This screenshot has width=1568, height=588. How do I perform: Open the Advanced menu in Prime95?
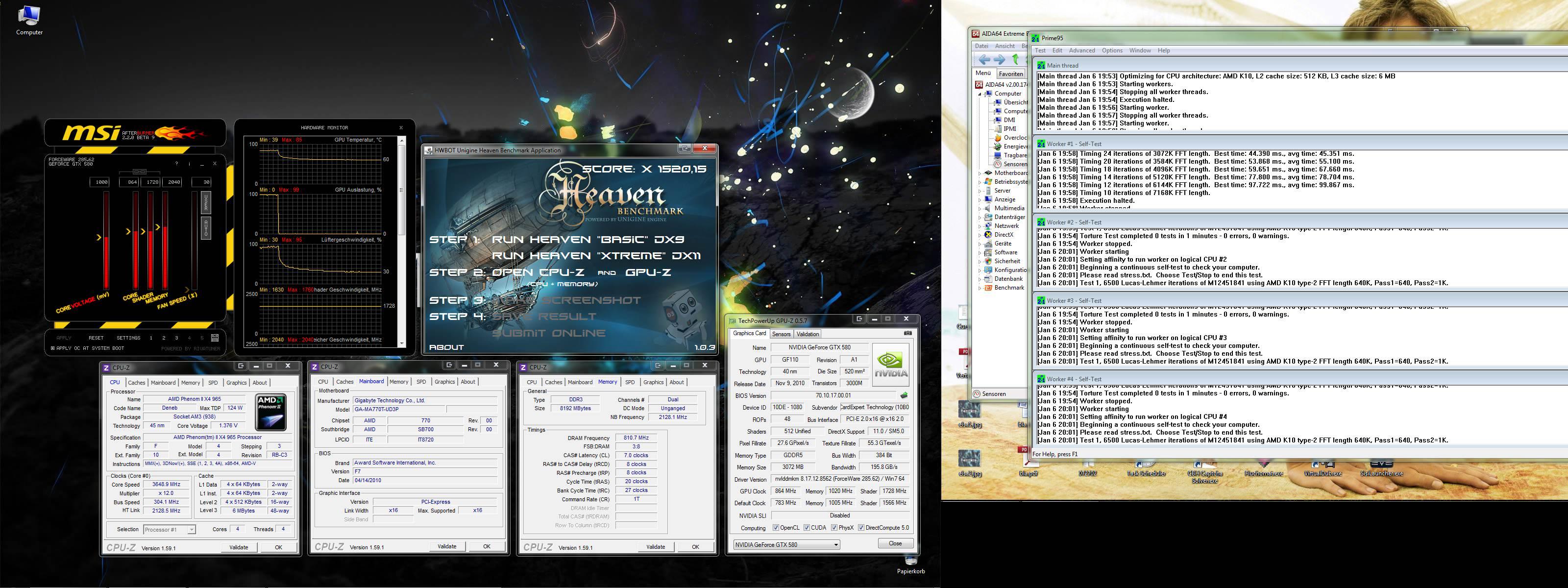tap(1081, 50)
